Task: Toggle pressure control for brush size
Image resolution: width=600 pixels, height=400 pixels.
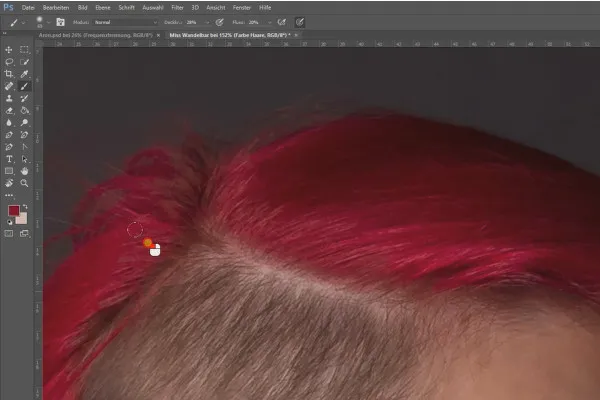Action: 300,22
